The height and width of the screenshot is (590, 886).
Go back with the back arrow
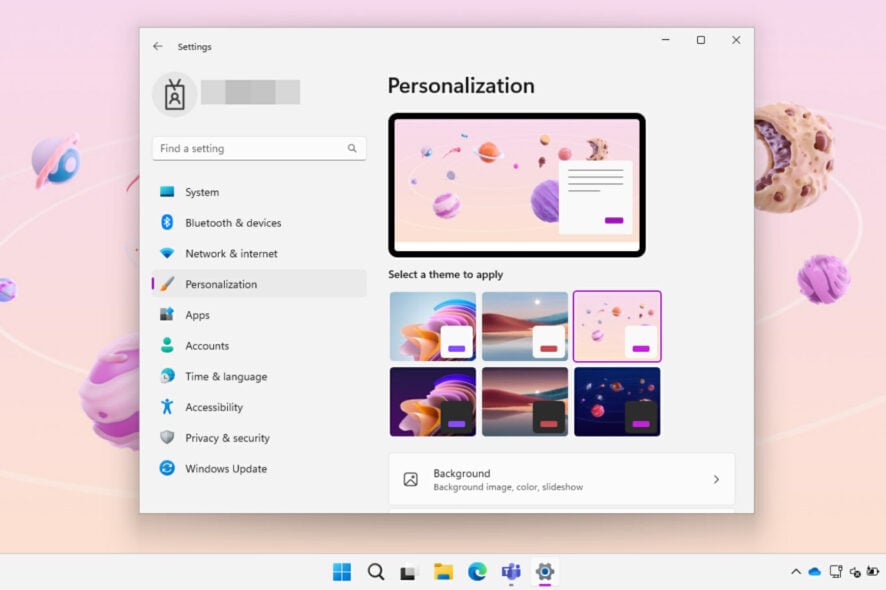coord(157,46)
